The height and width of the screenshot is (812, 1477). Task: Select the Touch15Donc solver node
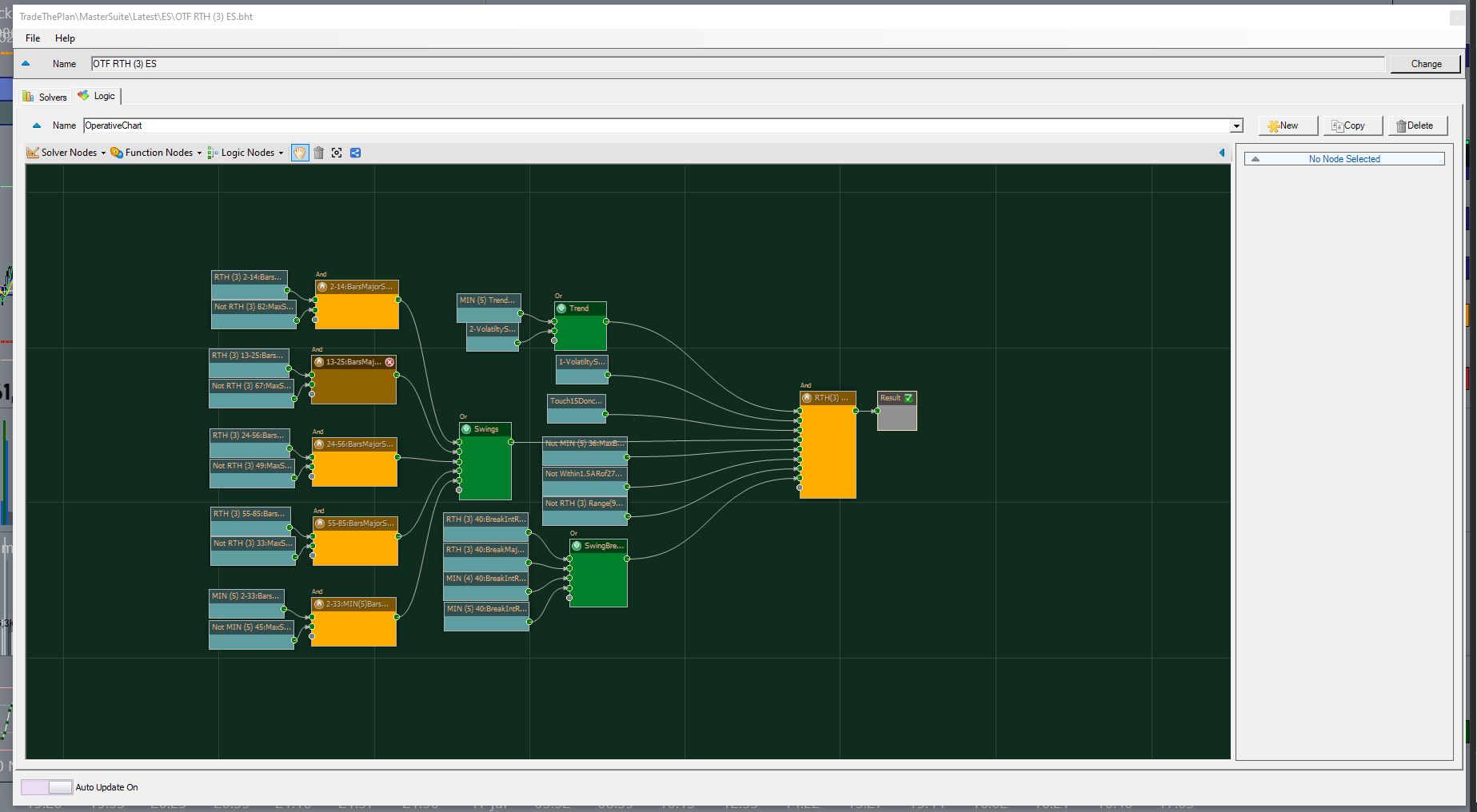click(x=577, y=408)
